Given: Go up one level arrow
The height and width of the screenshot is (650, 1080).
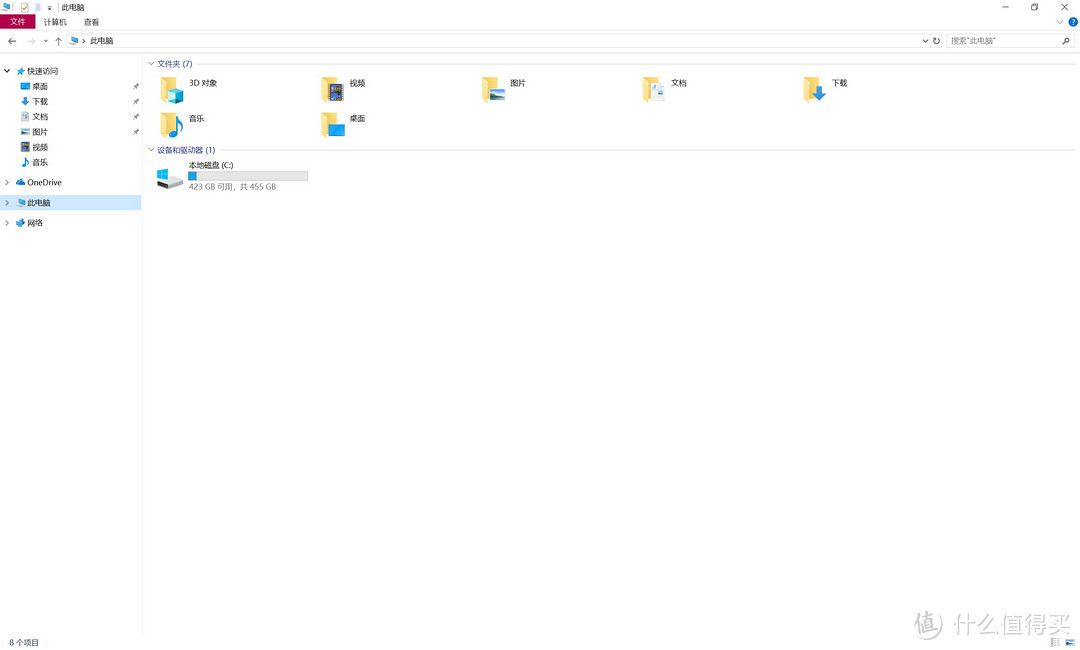Looking at the screenshot, I should coord(59,41).
